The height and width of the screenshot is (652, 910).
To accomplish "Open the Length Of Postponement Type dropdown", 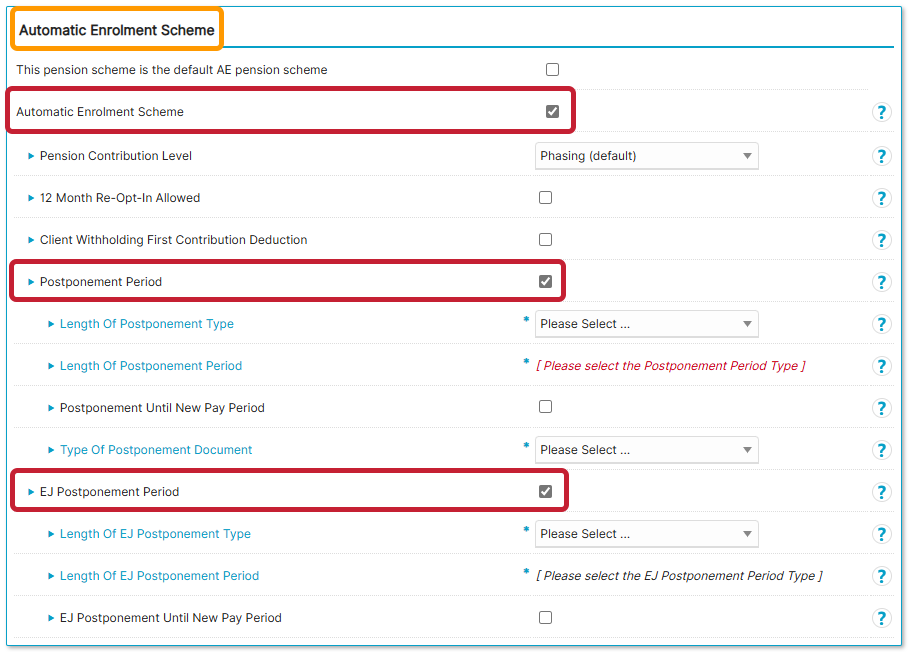I will click(x=646, y=324).
